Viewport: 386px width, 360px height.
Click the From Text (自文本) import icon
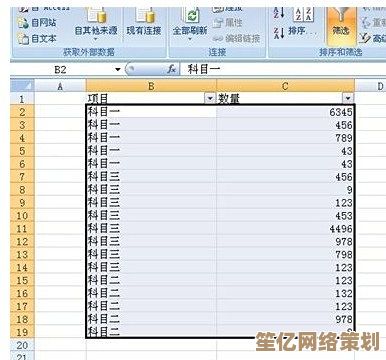point(23,39)
